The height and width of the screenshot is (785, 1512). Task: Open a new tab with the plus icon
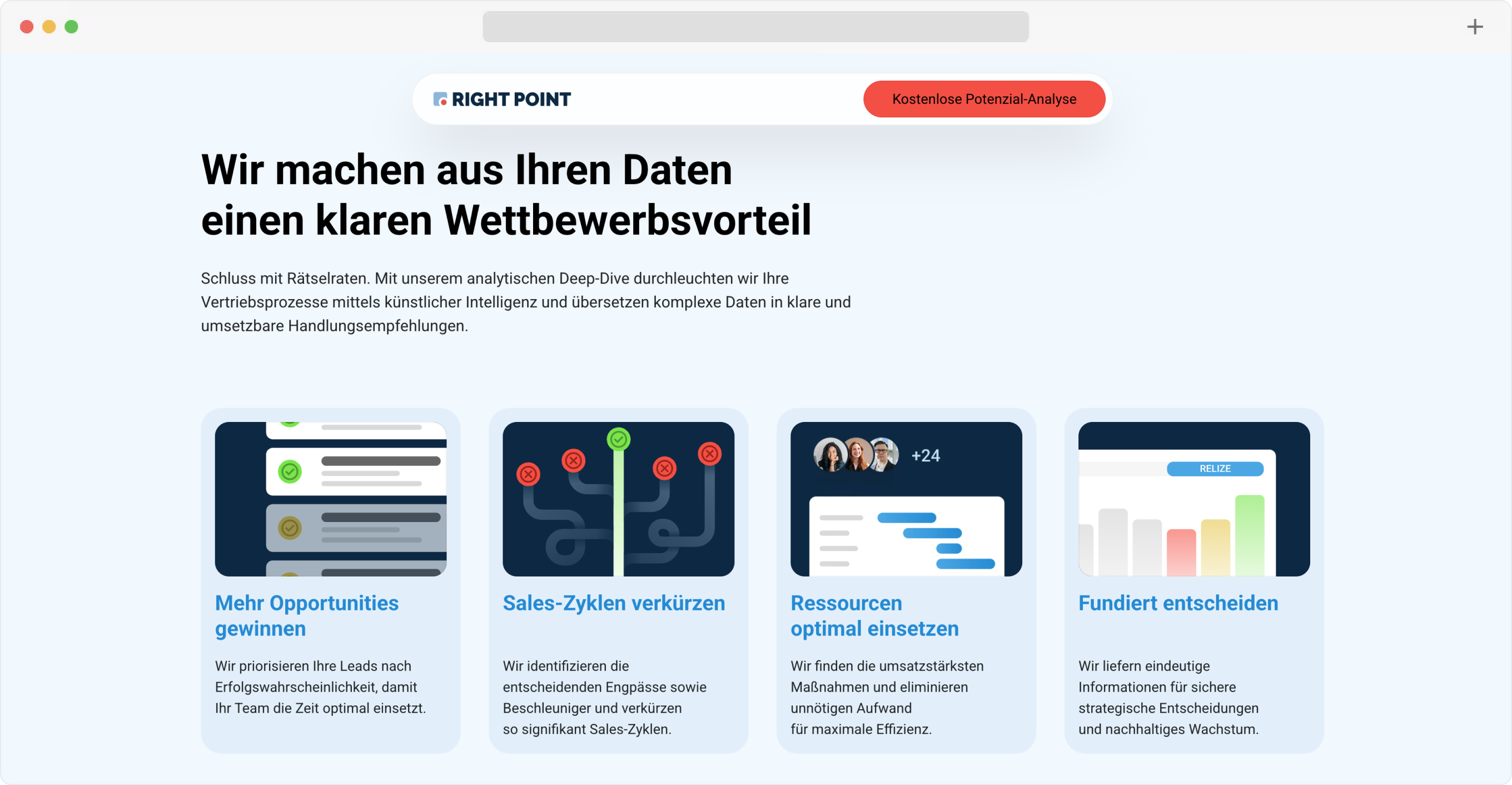point(1474,27)
